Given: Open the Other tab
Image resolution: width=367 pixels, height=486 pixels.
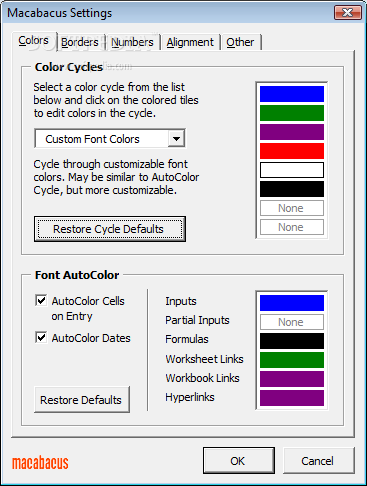Looking at the screenshot, I should click(x=240, y=42).
